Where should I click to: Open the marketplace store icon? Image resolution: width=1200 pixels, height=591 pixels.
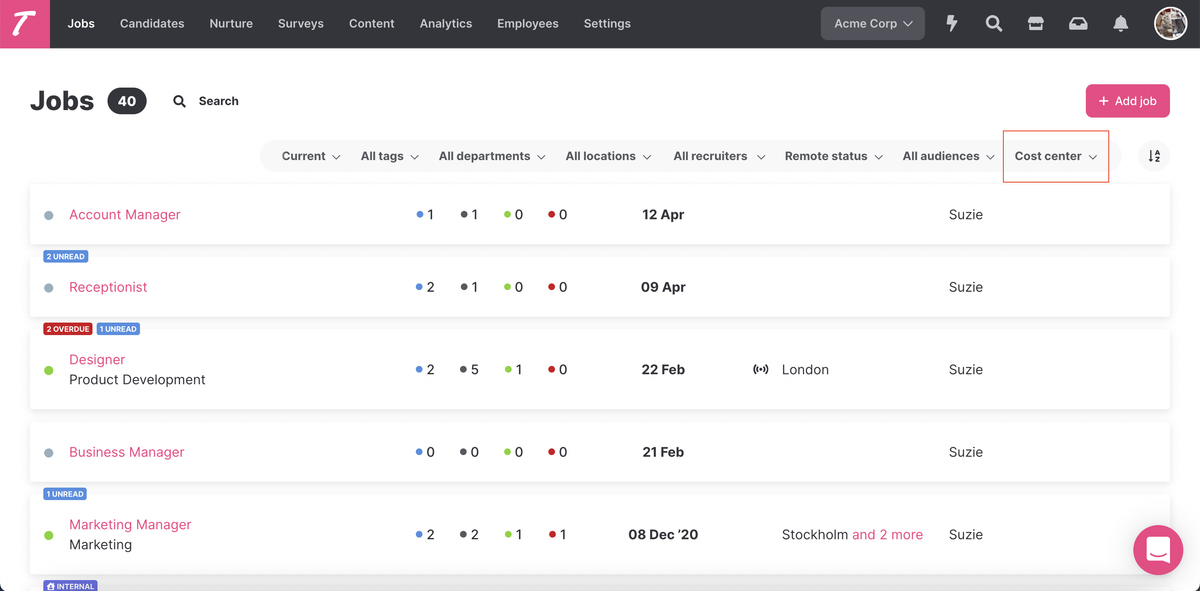click(x=1036, y=24)
